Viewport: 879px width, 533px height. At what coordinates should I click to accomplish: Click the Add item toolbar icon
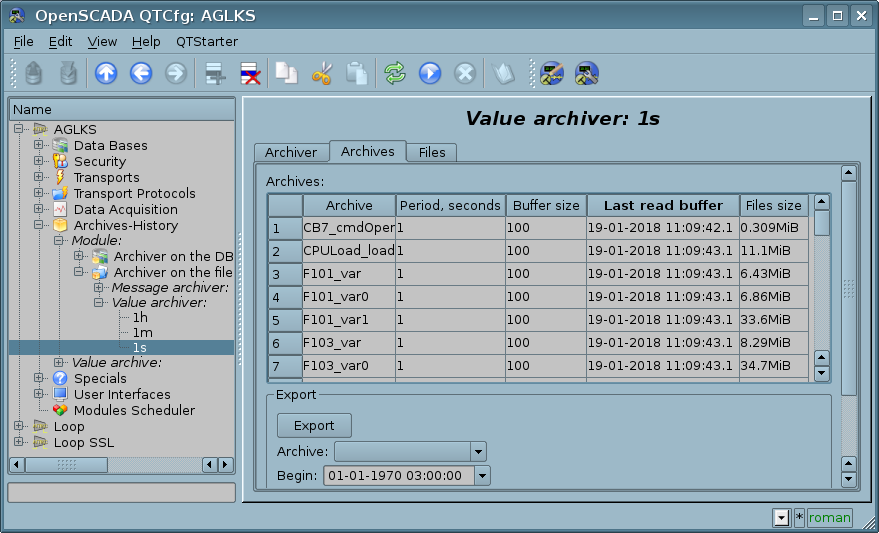[x=213, y=73]
